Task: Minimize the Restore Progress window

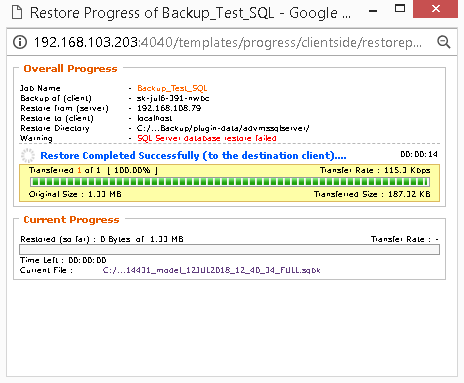Action: point(373,11)
